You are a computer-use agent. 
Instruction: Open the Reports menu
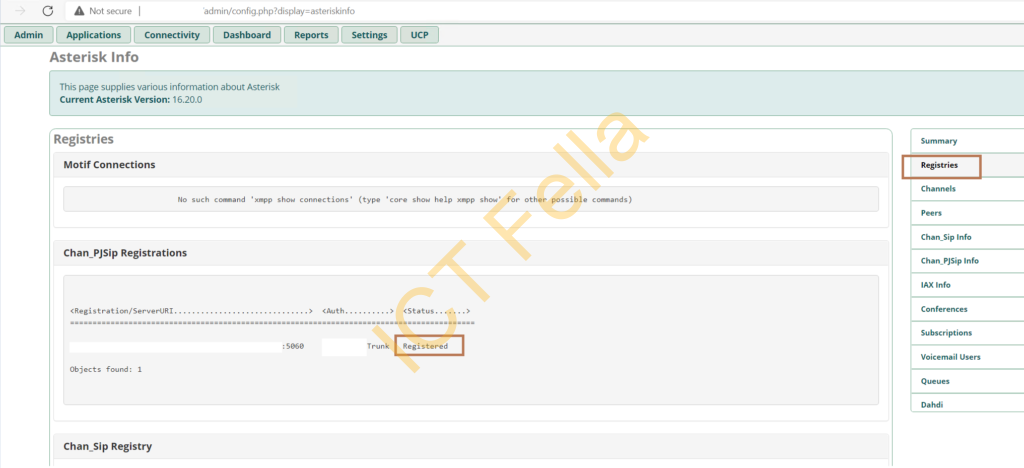[x=311, y=35]
